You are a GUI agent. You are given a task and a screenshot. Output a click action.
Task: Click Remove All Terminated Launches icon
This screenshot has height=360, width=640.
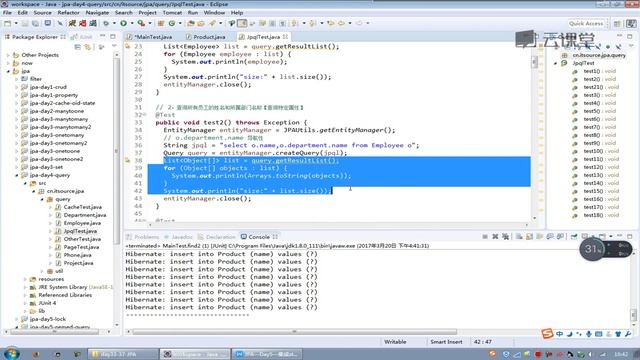505,236
